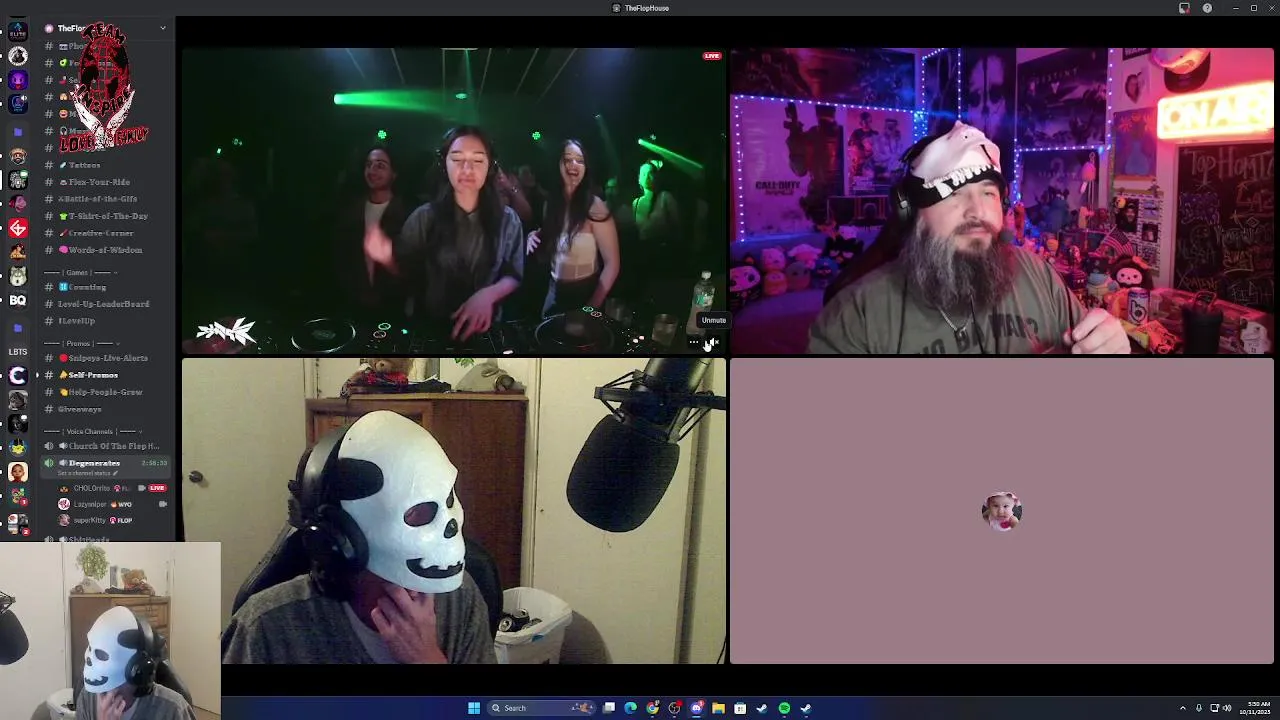Image resolution: width=1280 pixels, height=720 pixels.
Task: Click Set a channel status
Action: (x=90, y=473)
